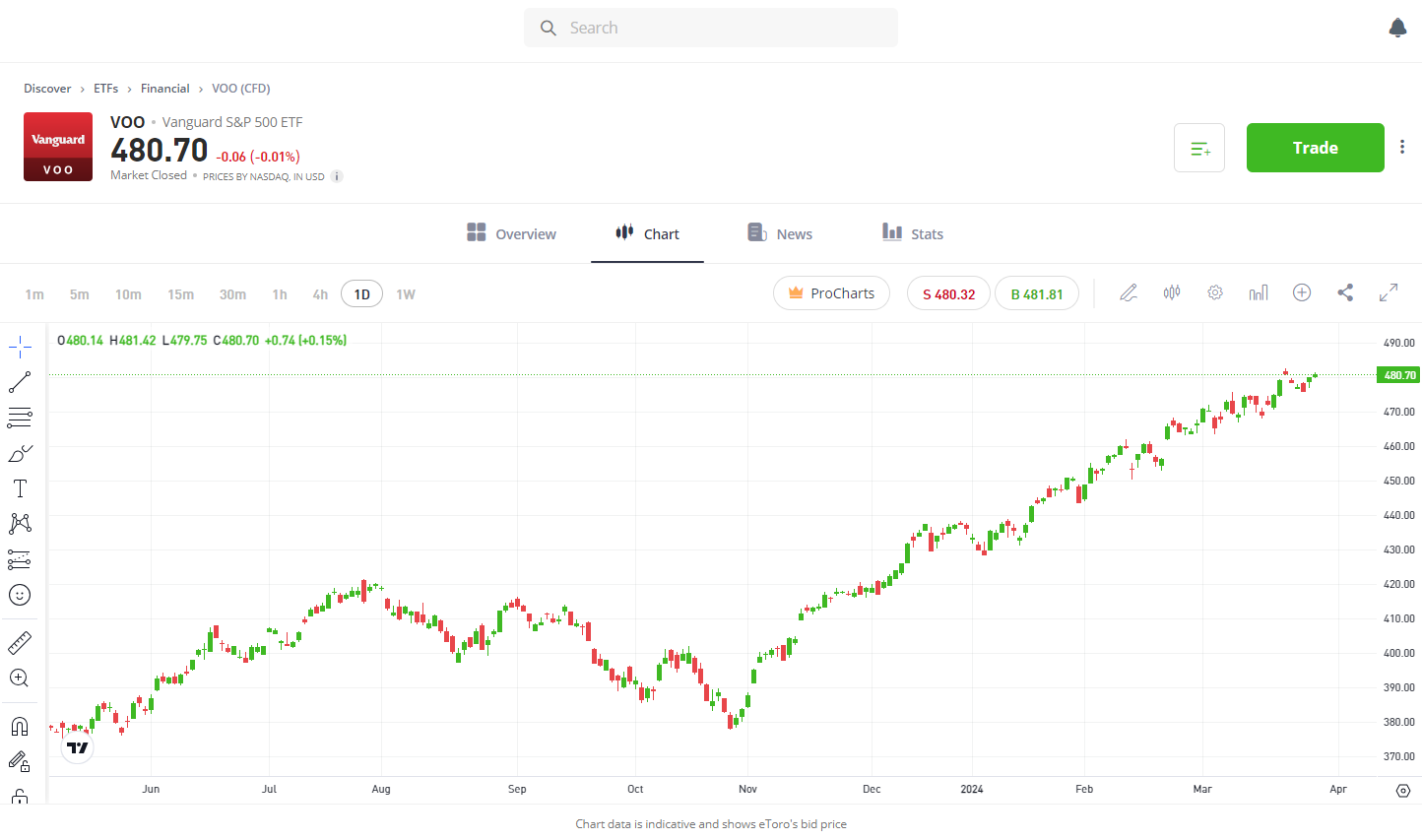Open the ETFs breadcrumb link
Viewport: 1422px width, 840px height.
pos(105,89)
